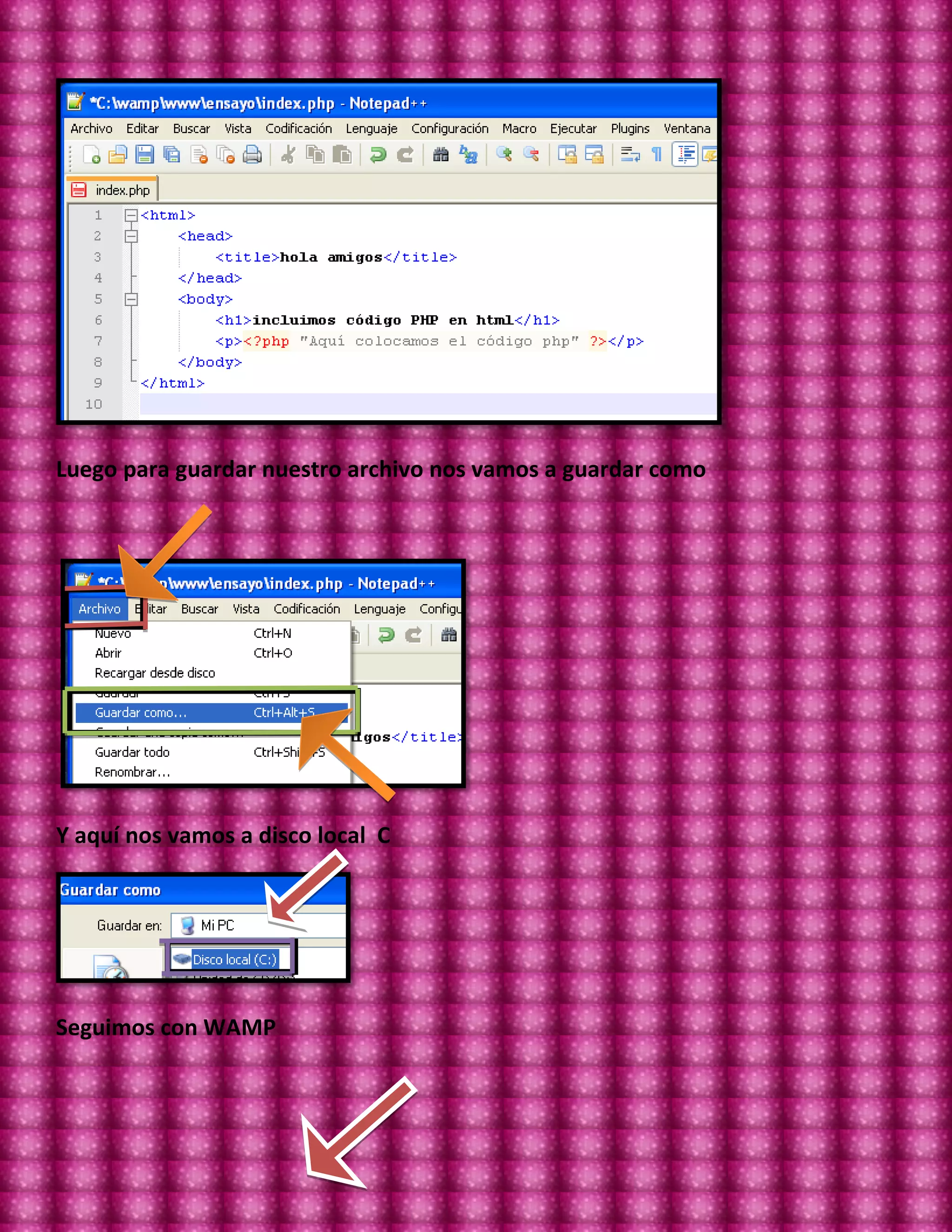This screenshot has height=1232, width=952.
Task: Choose Renombrar... menu entry
Action: tap(212, 772)
